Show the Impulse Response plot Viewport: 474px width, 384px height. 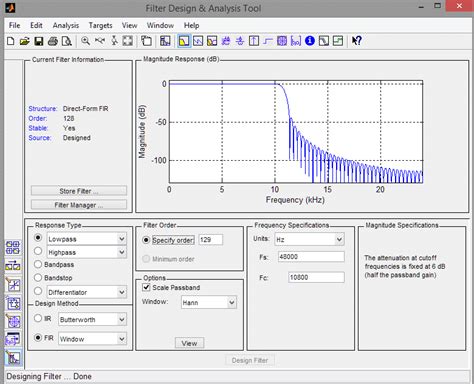pos(254,41)
